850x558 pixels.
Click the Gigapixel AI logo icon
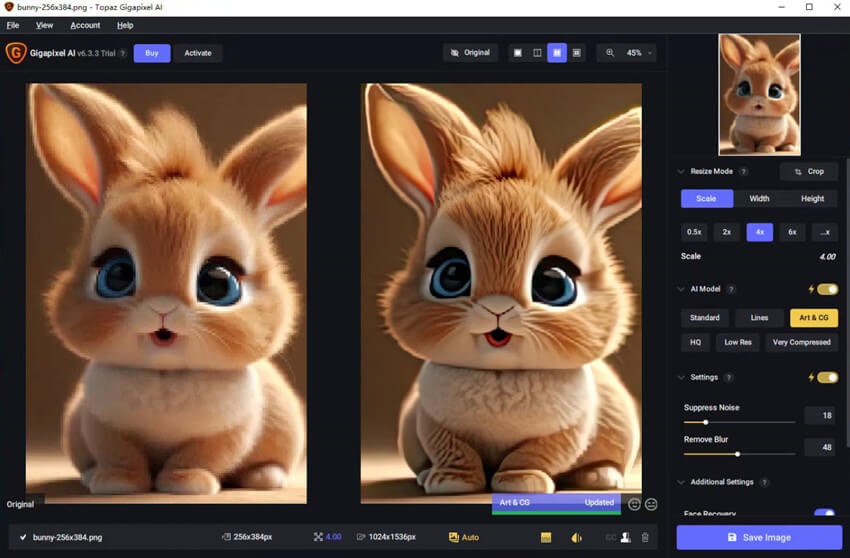(x=16, y=53)
